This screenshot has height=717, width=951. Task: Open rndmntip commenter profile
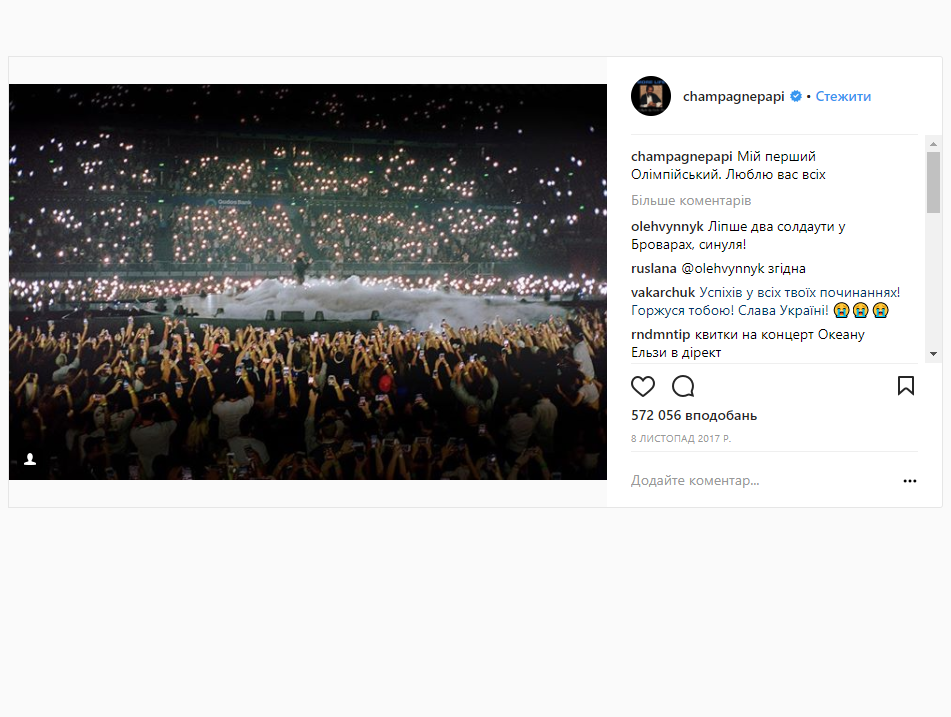pos(660,335)
